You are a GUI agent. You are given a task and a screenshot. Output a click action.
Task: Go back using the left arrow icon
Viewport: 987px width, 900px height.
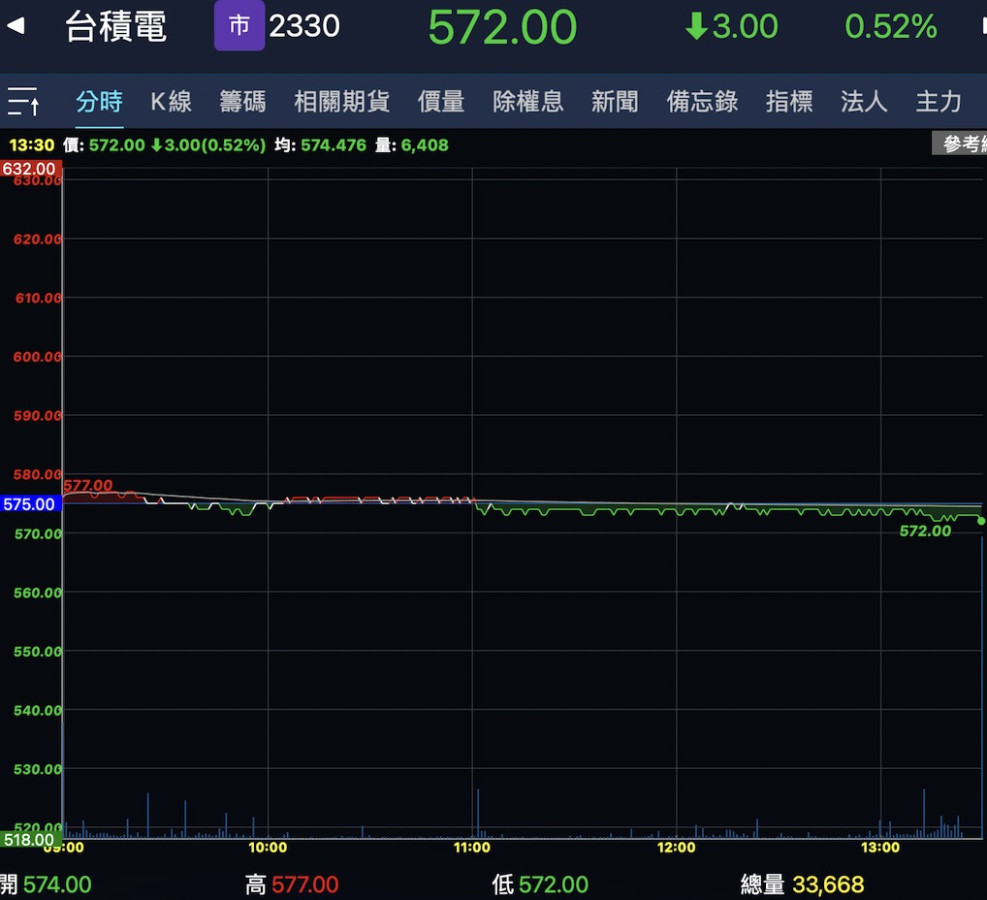(16, 26)
